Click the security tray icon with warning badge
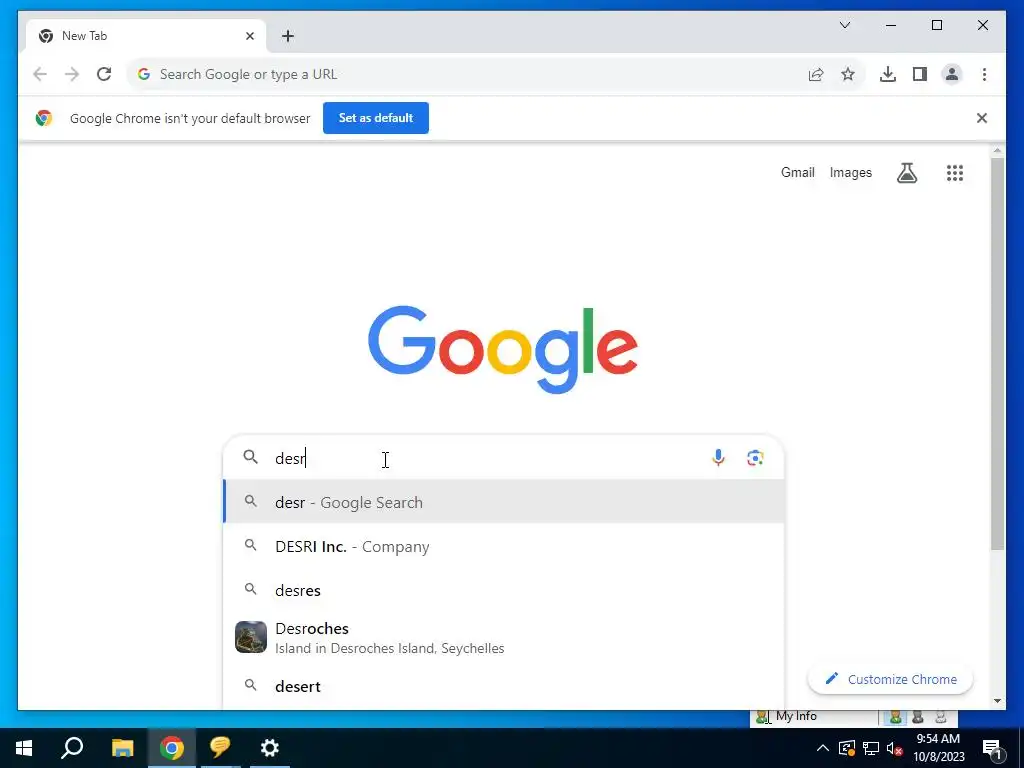The height and width of the screenshot is (768, 1024). (847, 748)
